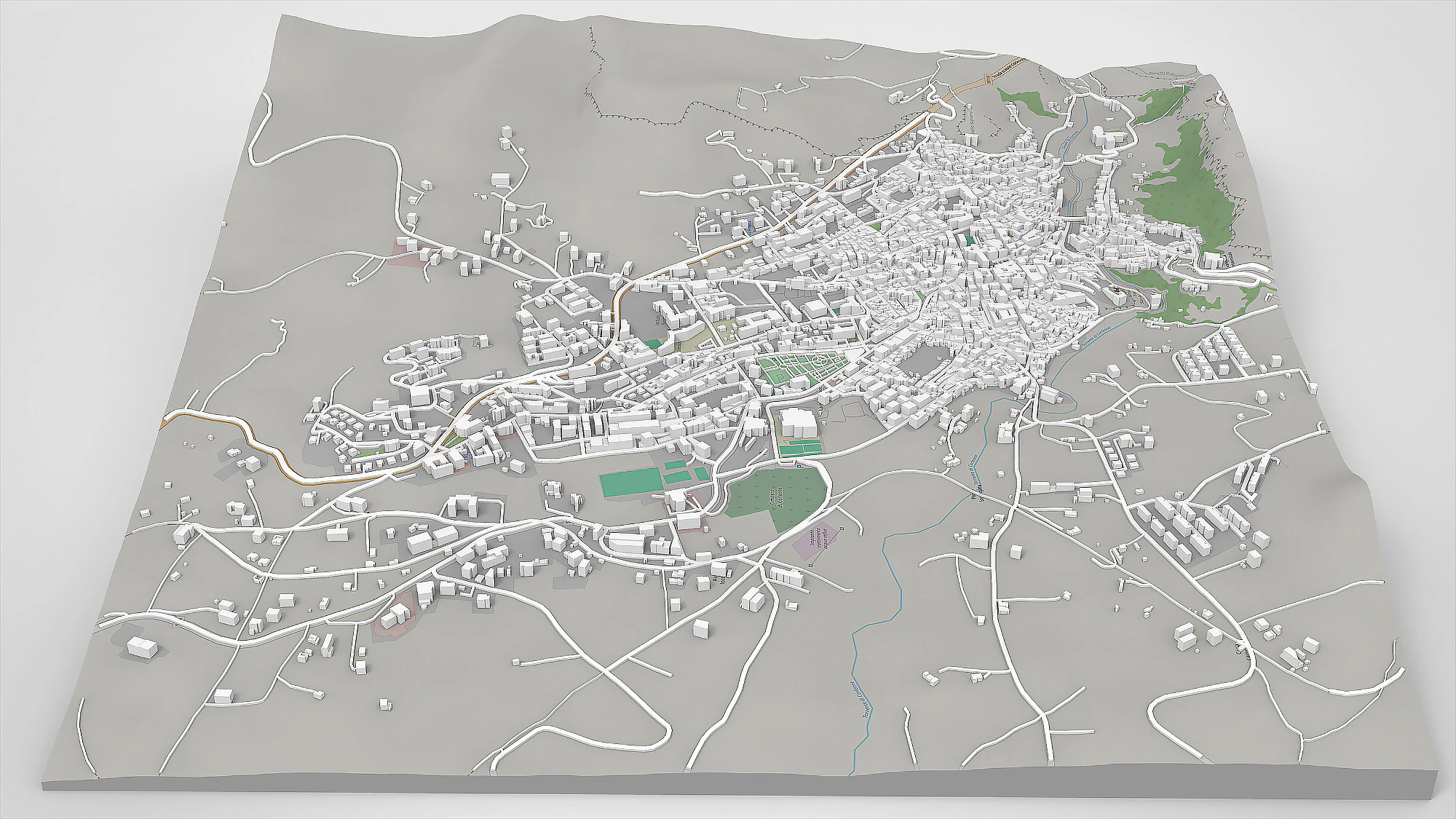
Task: Select the lower square marker below the purple zone
Action: coord(811,565)
